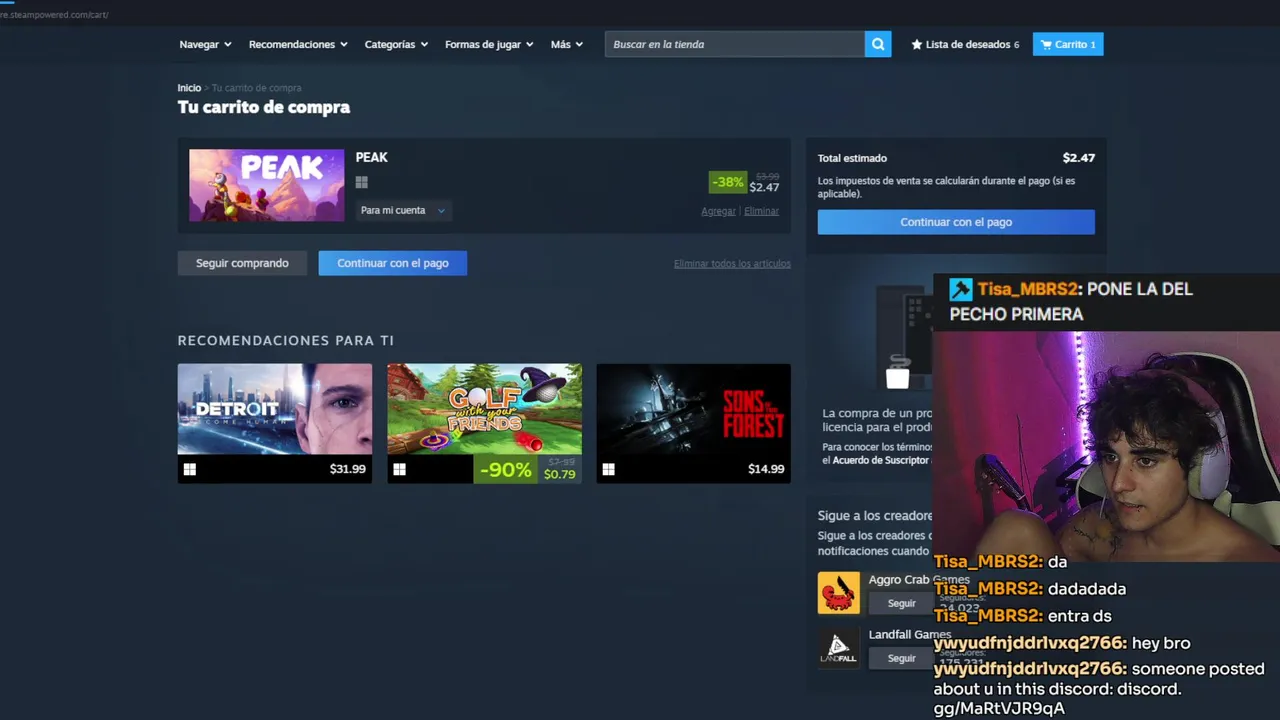Expand the Formas de jugar menu
This screenshot has width=1280, height=720.
click(489, 44)
